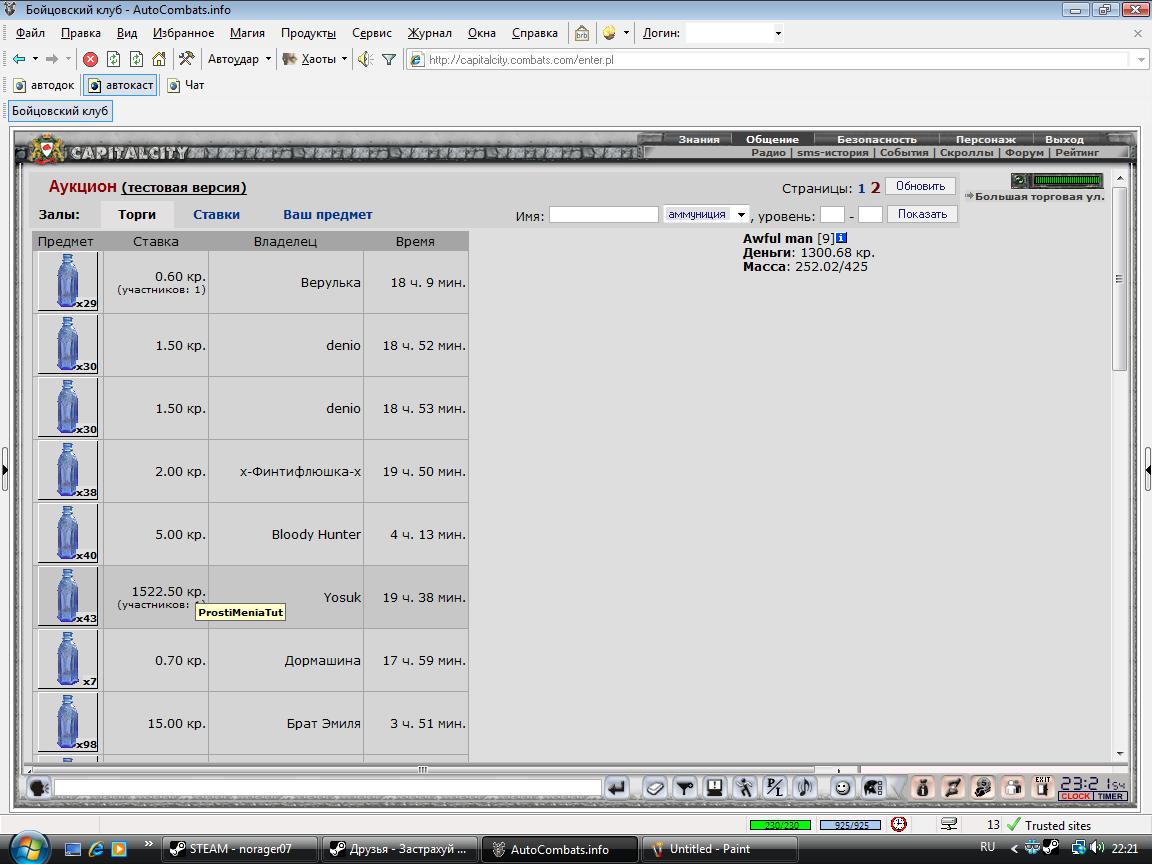This screenshot has width=1152, height=864.
Task: Click the blue 925/925 mana bar
Action: (x=850, y=825)
